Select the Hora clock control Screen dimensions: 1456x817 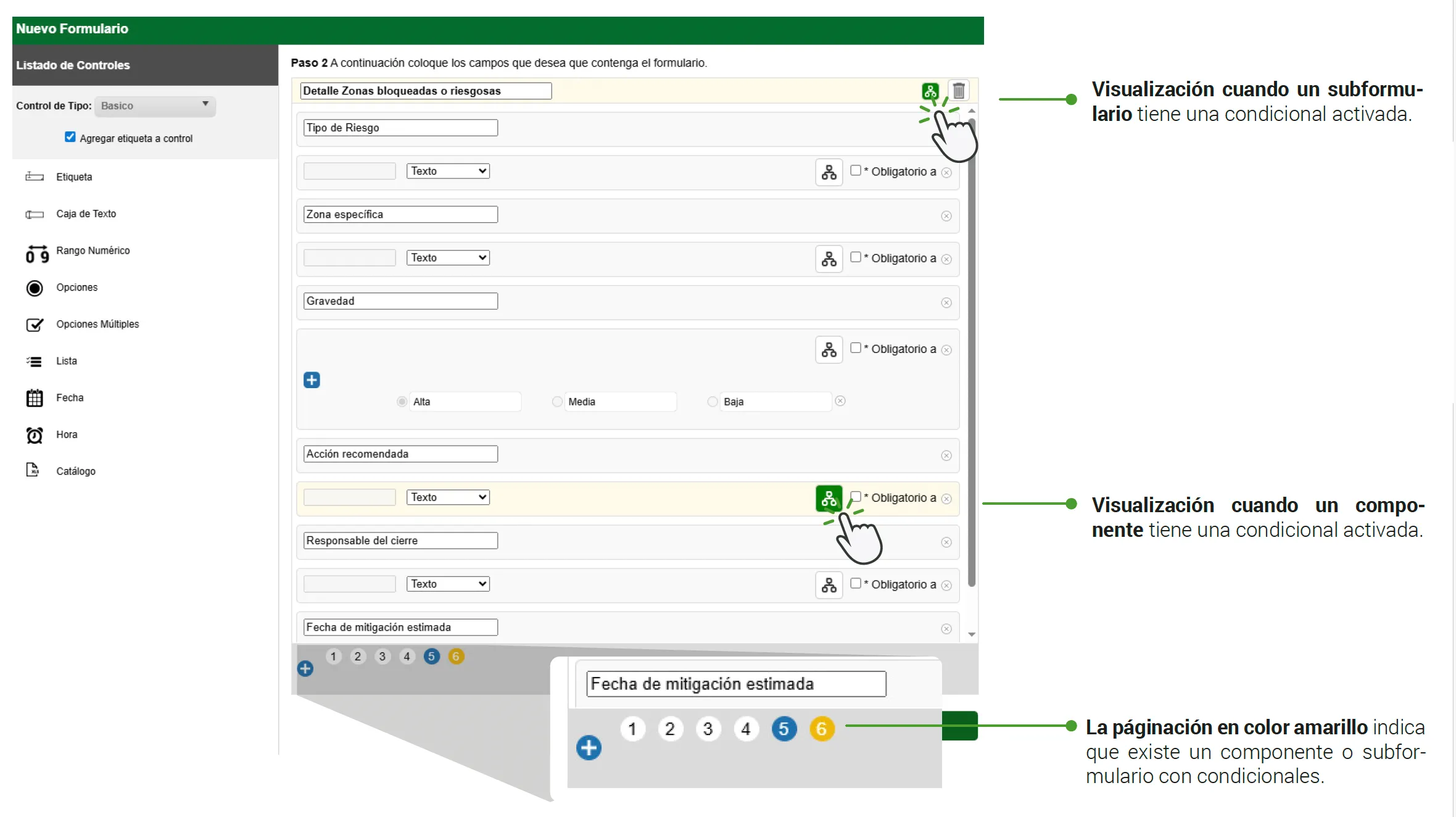click(x=35, y=435)
